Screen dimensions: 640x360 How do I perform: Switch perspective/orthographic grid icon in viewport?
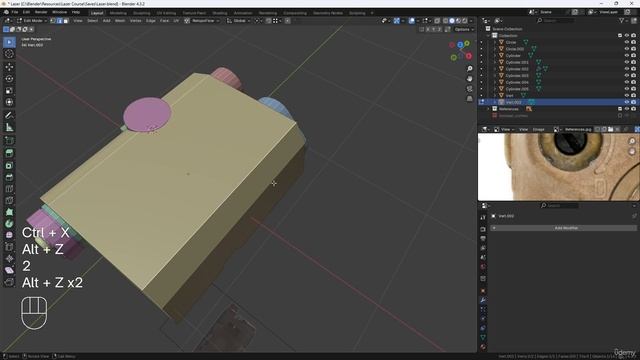(x=469, y=98)
